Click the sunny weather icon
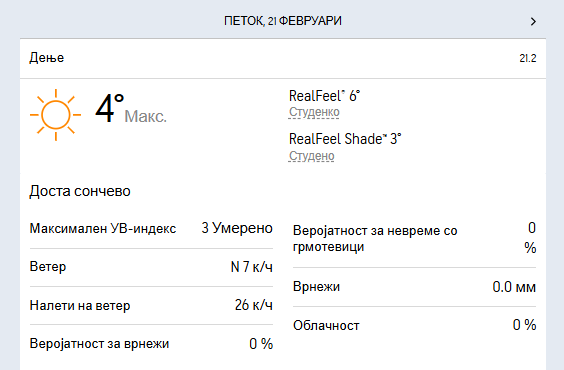Image resolution: width=564 pixels, height=370 pixels. tap(56, 115)
